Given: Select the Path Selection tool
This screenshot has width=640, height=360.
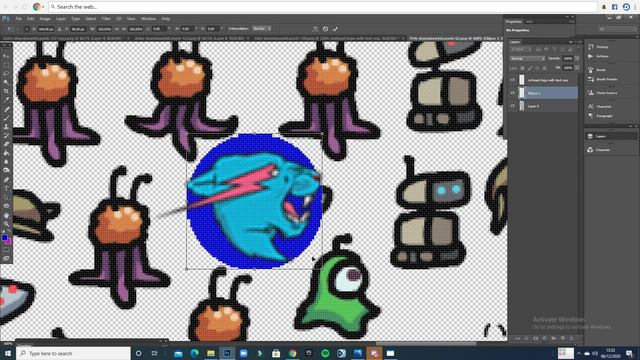Looking at the screenshot, I should (x=6, y=197).
